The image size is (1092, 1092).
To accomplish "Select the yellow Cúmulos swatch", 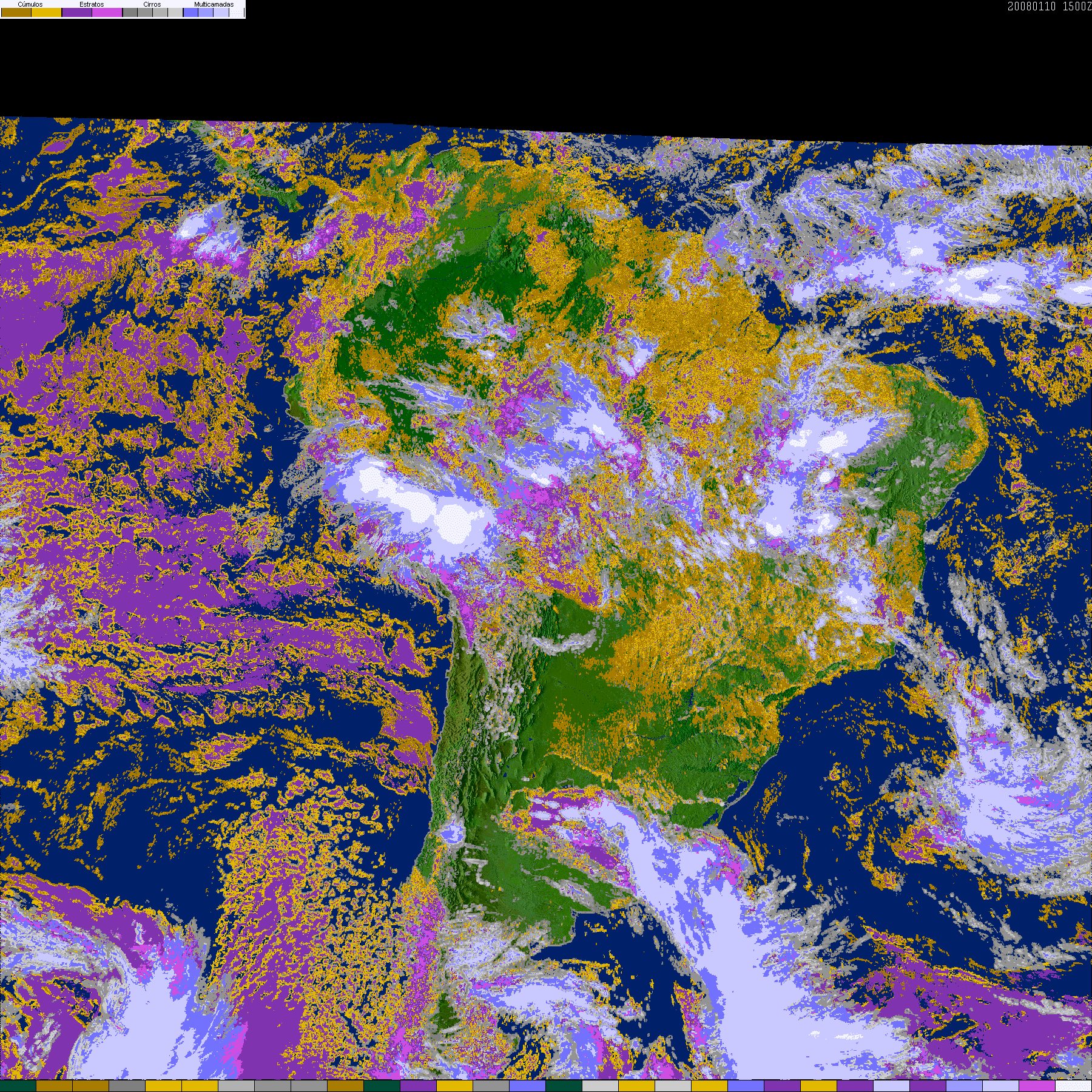I will pyautogui.click(x=47, y=12).
